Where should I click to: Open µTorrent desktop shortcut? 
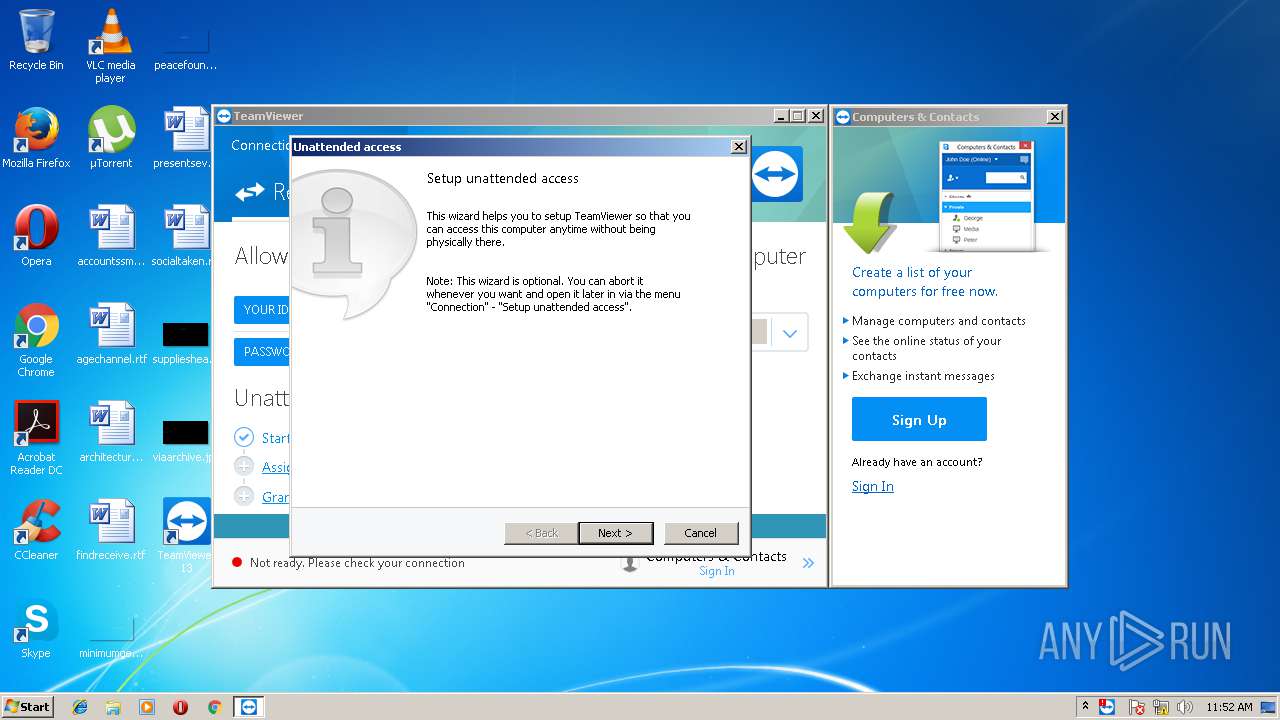110,138
